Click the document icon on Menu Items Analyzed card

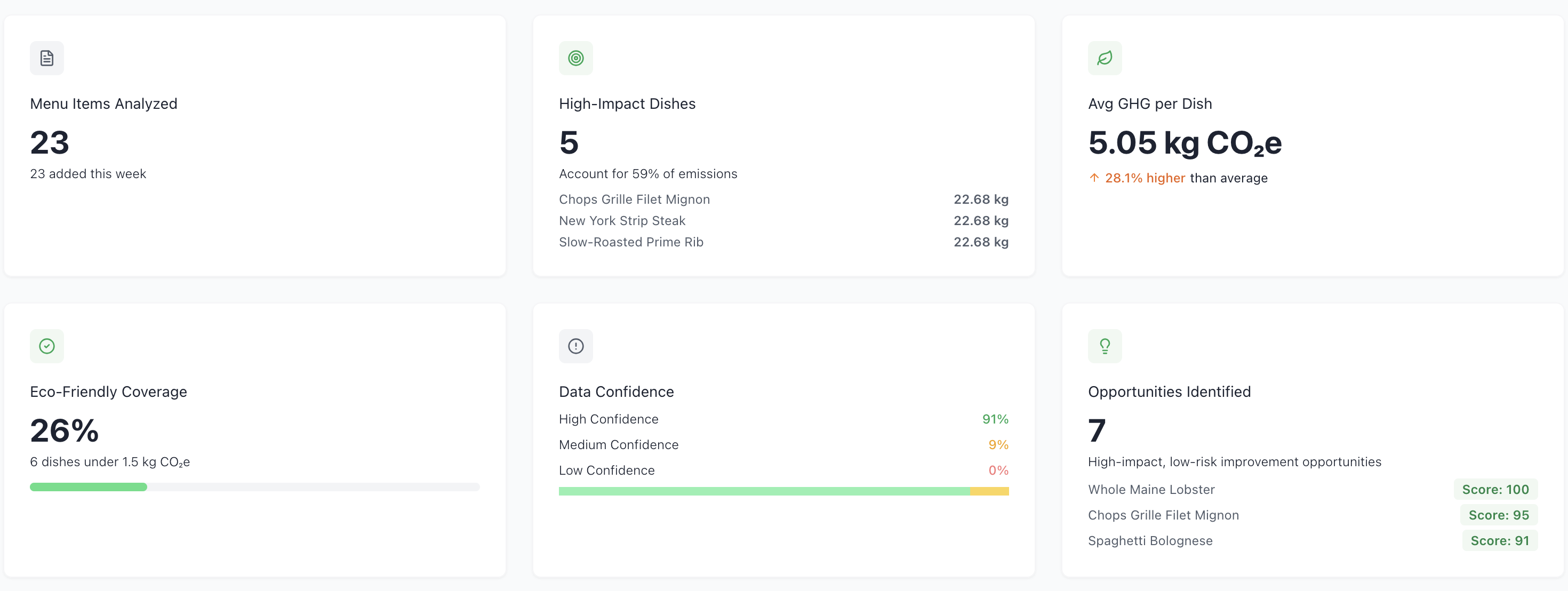pos(47,58)
